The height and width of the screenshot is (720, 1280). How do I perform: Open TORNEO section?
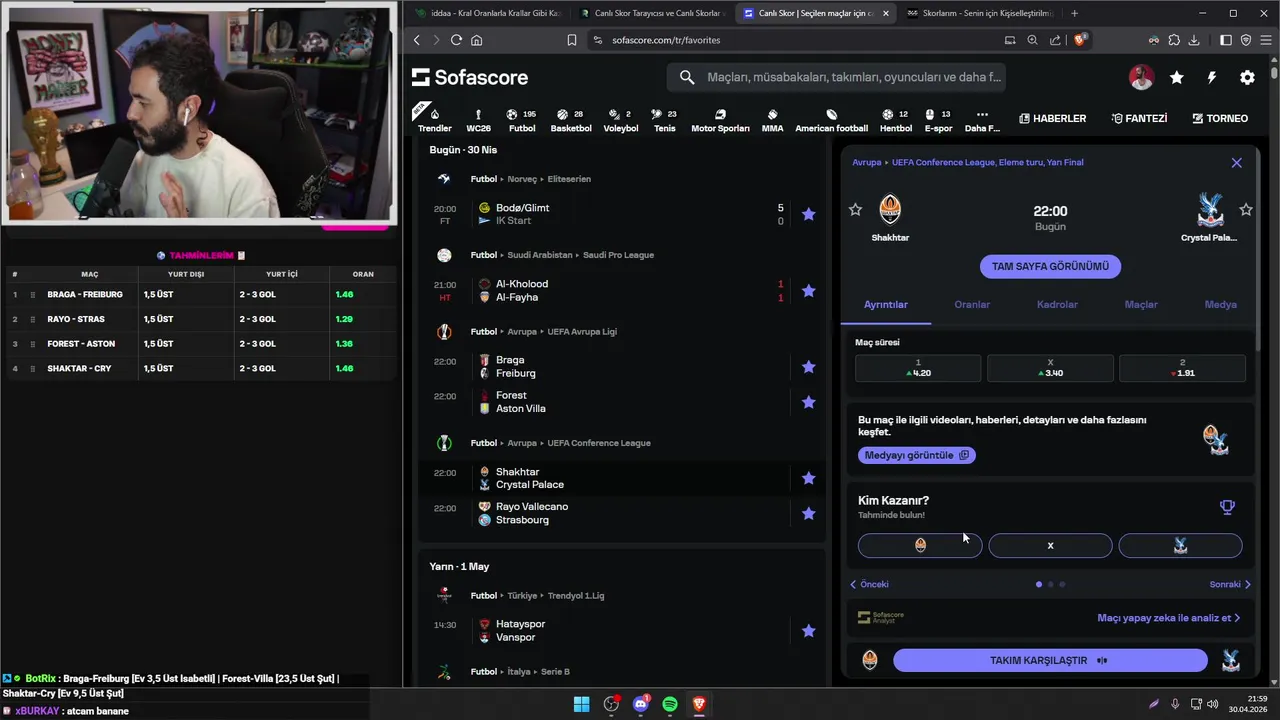pyautogui.click(x=1220, y=118)
